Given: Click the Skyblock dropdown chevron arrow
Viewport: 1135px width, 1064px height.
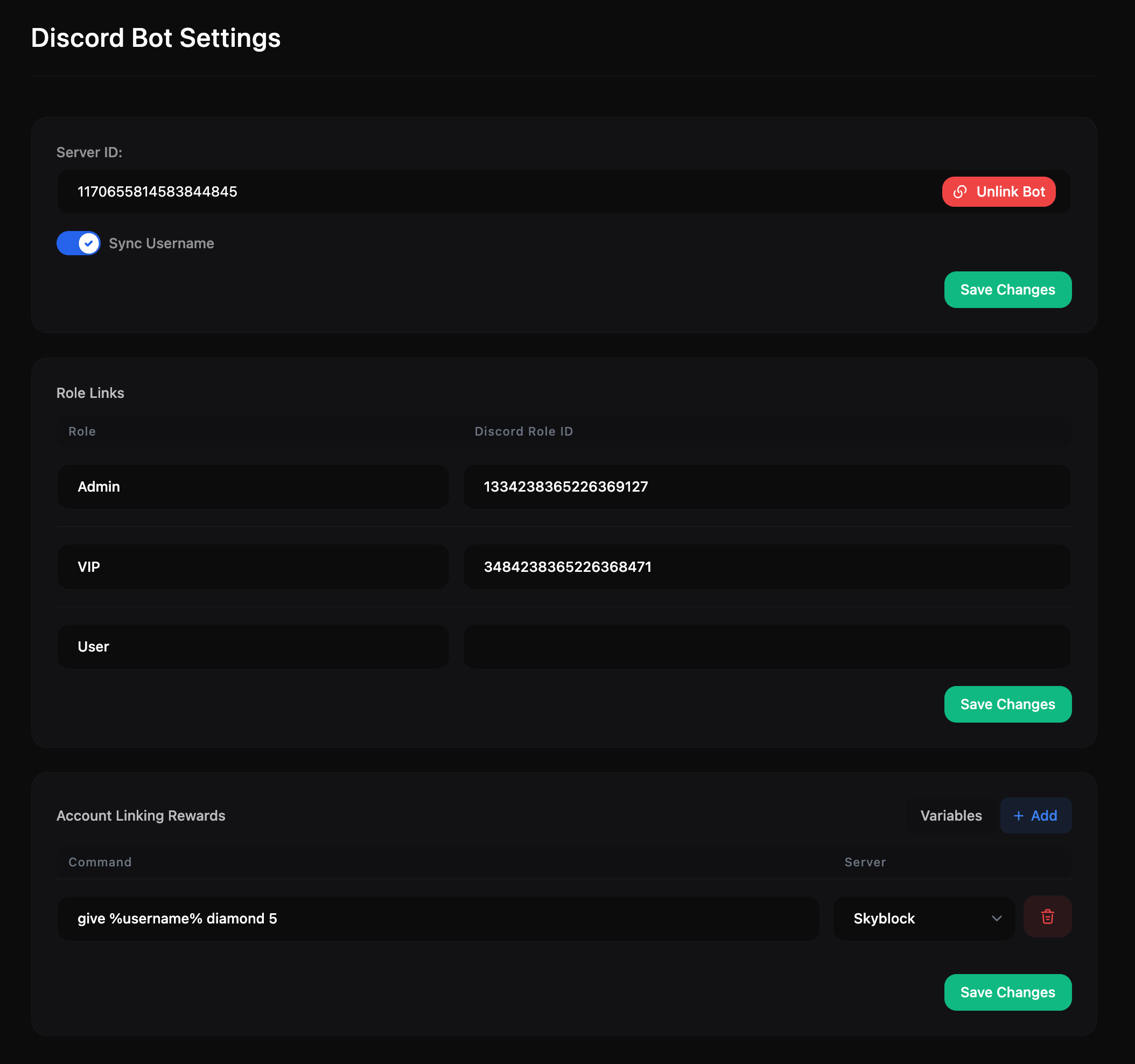Looking at the screenshot, I should click(996, 919).
